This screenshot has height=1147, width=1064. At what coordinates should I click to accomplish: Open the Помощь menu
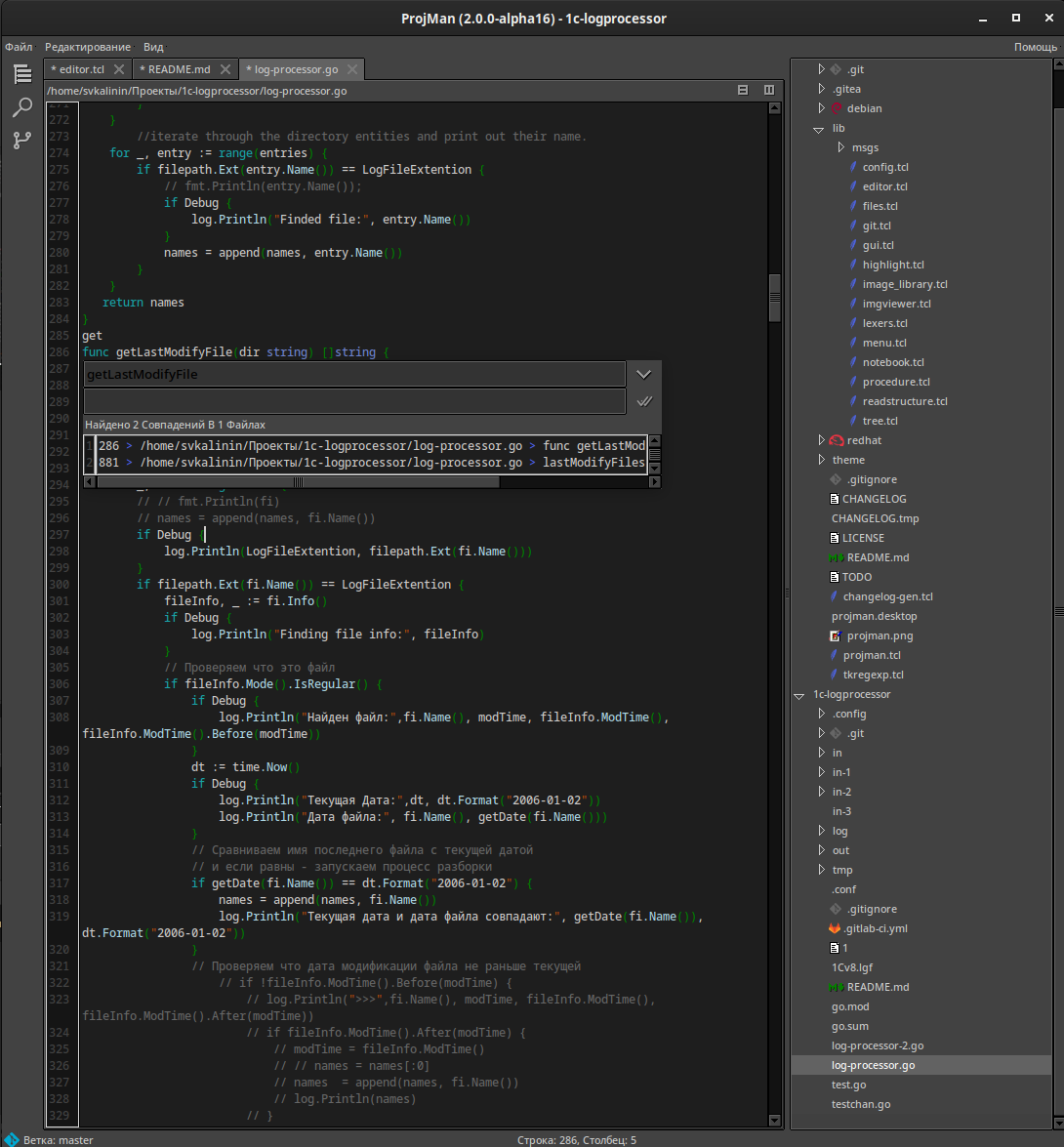coord(1036,47)
